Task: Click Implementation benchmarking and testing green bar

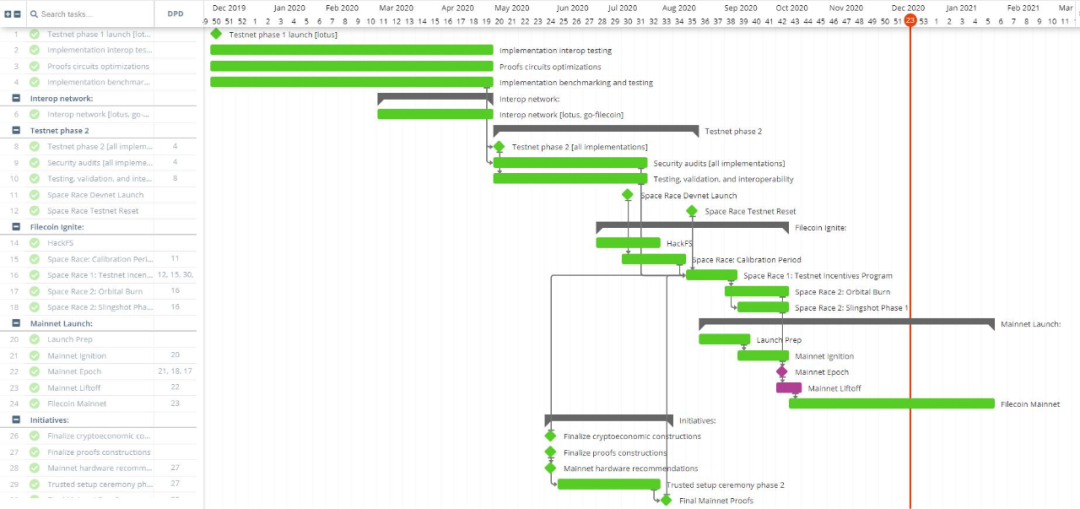Action: (x=351, y=82)
